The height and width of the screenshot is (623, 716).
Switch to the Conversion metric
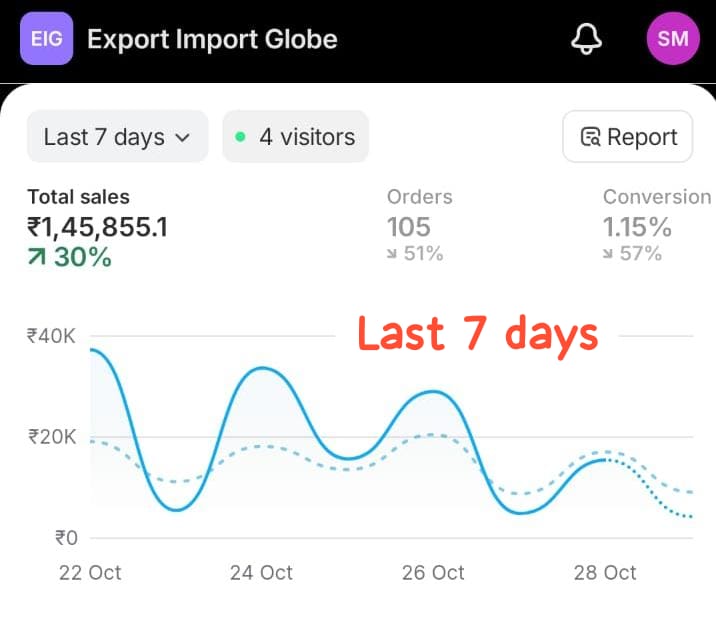pos(656,197)
